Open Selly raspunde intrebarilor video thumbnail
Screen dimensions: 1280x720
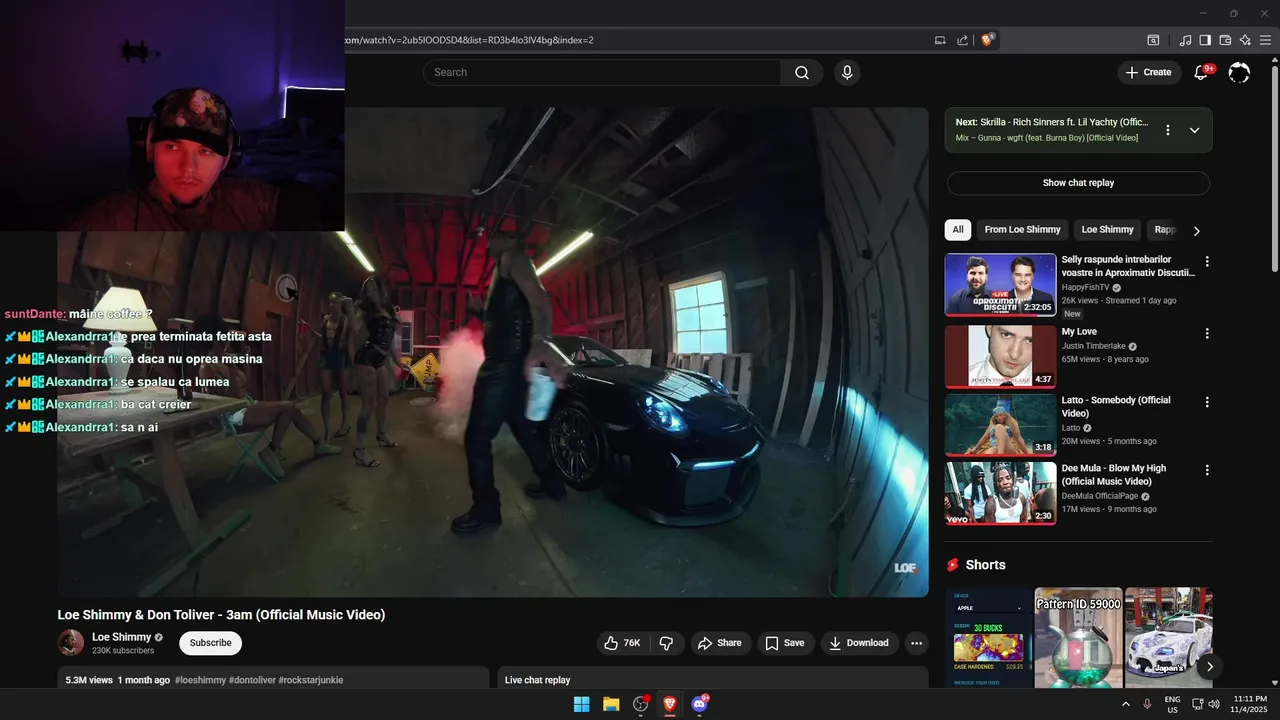1000,285
